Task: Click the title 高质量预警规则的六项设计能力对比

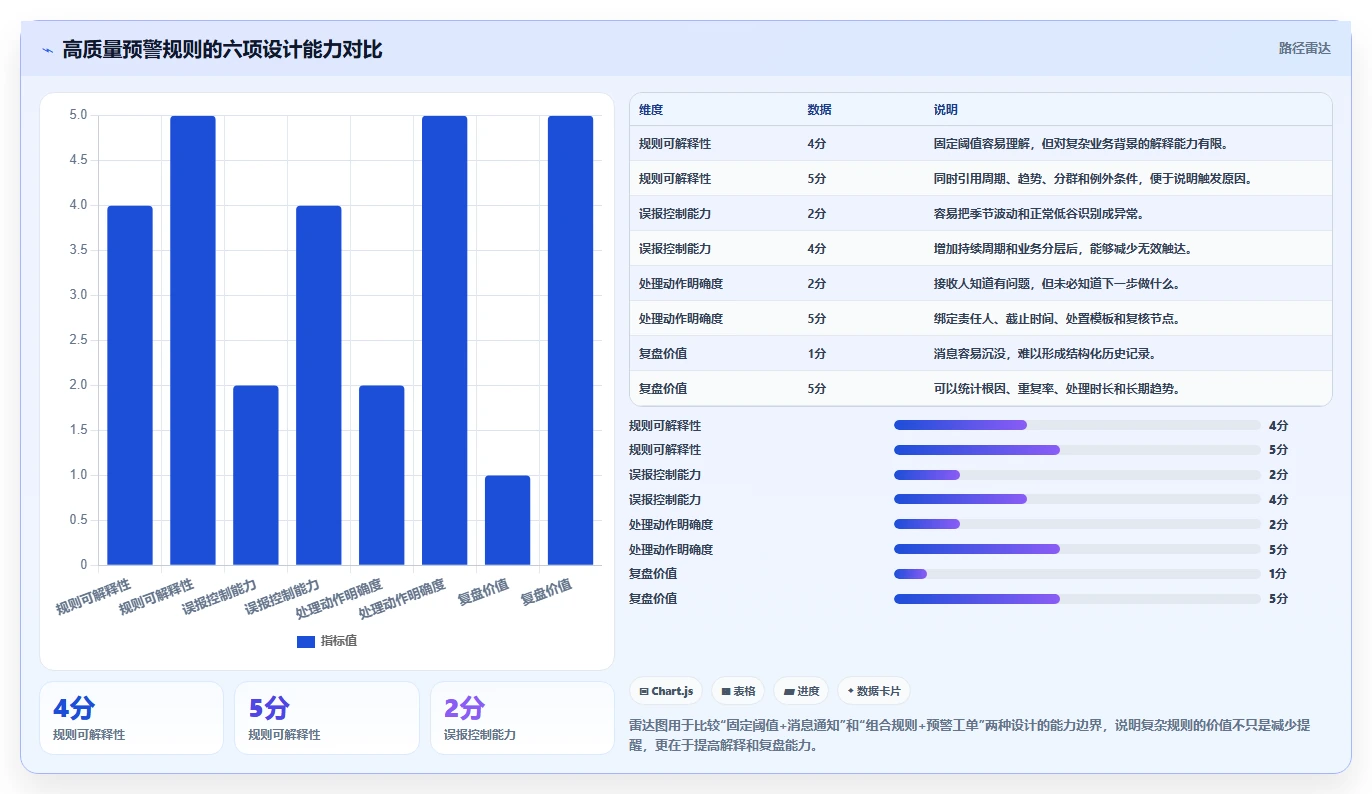Action: point(222,50)
